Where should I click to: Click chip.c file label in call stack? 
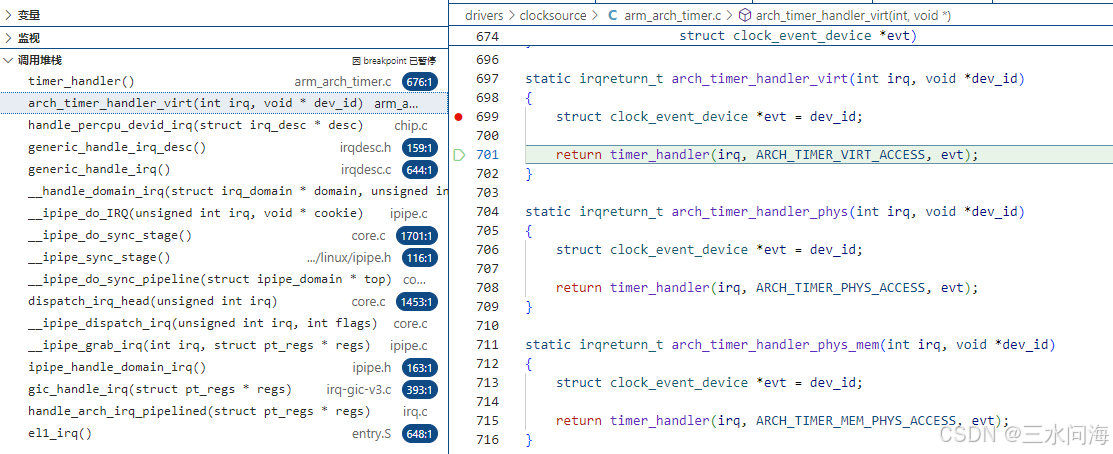(x=410, y=126)
